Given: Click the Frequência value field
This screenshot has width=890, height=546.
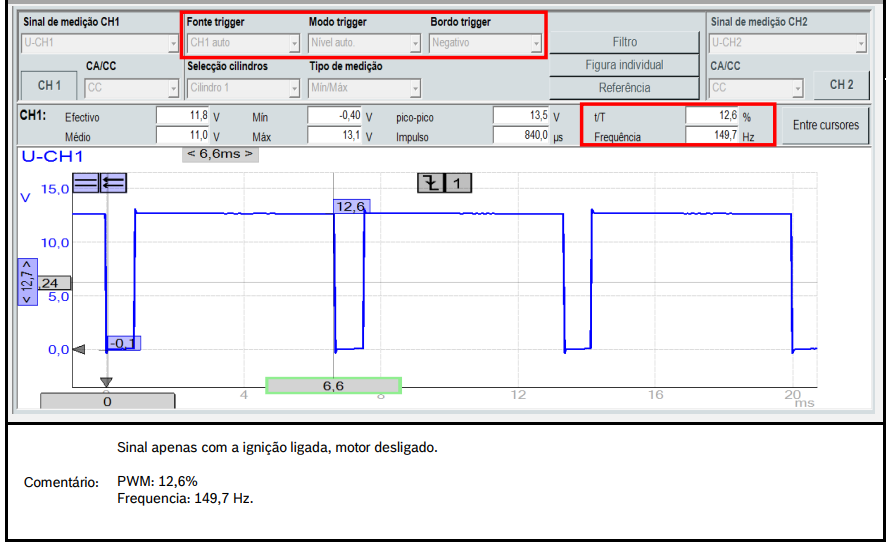Looking at the screenshot, I should point(711,134).
